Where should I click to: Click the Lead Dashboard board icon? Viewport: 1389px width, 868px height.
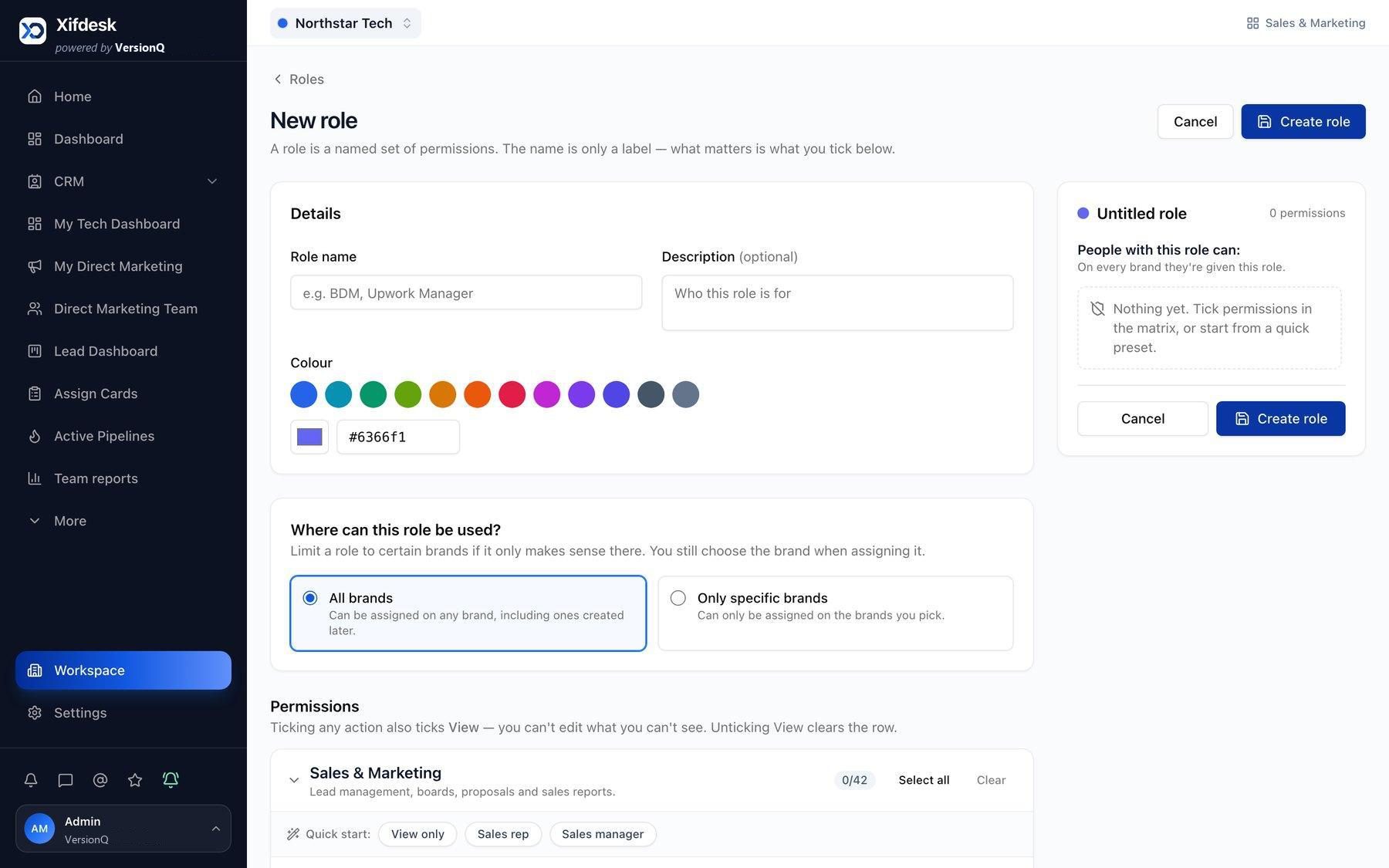(35, 351)
